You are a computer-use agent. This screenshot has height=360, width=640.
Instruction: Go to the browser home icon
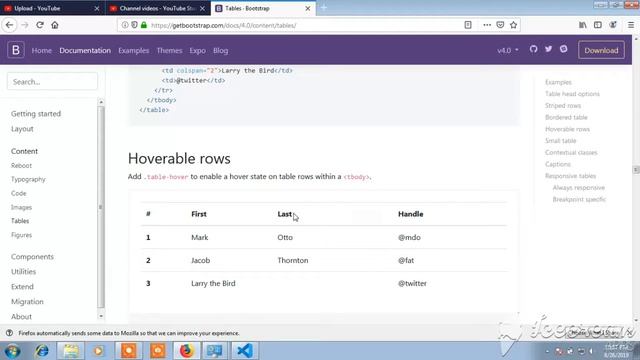[x=55, y=25]
